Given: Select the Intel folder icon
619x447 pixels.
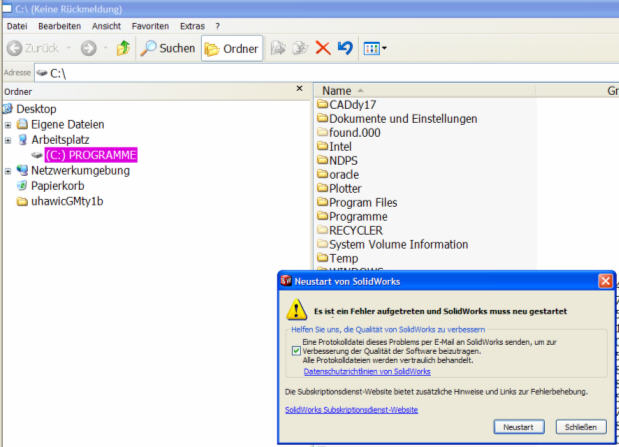Looking at the screenshot, I should click(323, 146).
